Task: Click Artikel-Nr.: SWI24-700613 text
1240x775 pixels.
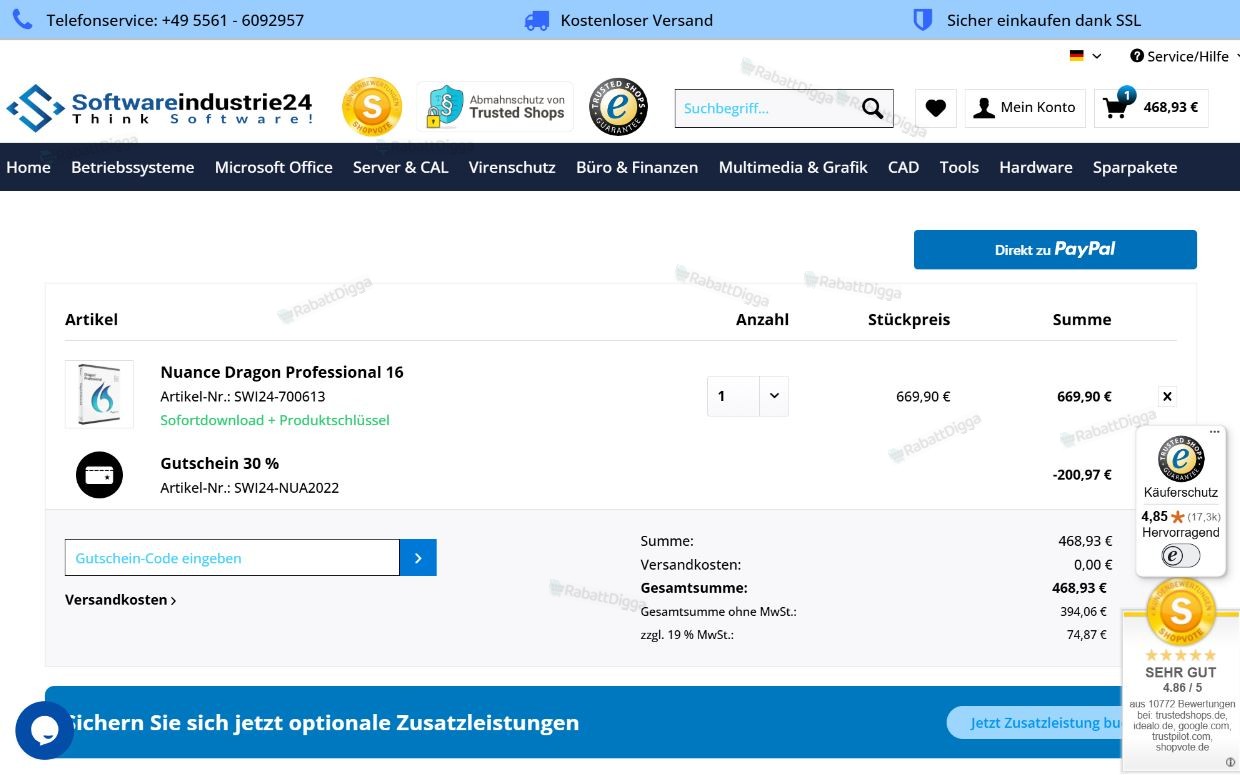Action: point(243,396)
